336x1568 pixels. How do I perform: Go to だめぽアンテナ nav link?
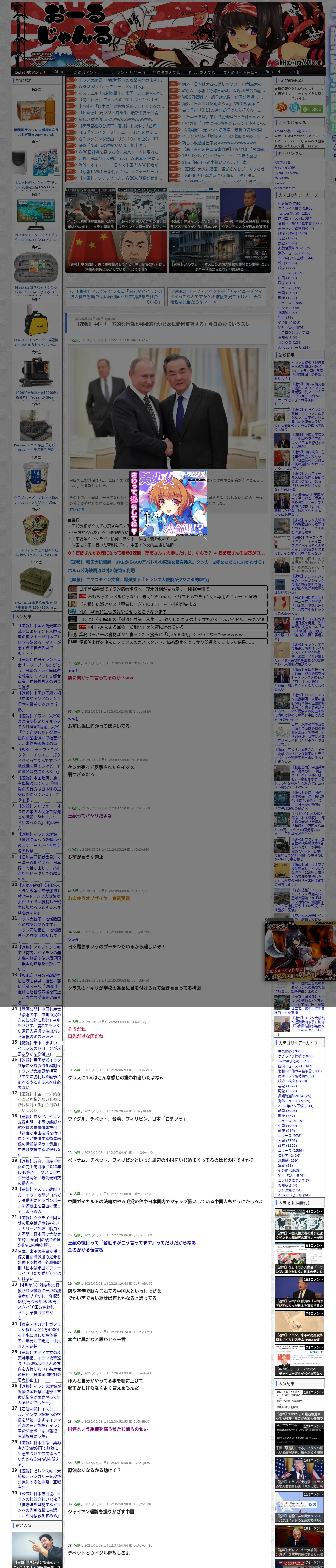point(87,72)
